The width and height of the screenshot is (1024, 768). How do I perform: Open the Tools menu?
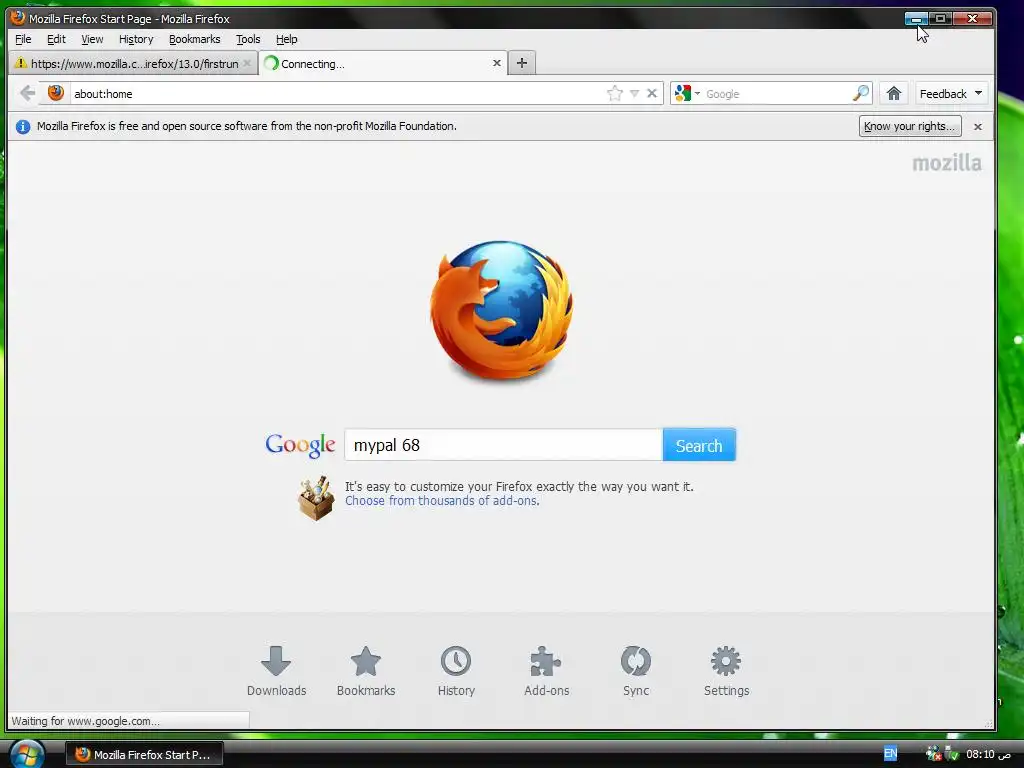[248, 39]
